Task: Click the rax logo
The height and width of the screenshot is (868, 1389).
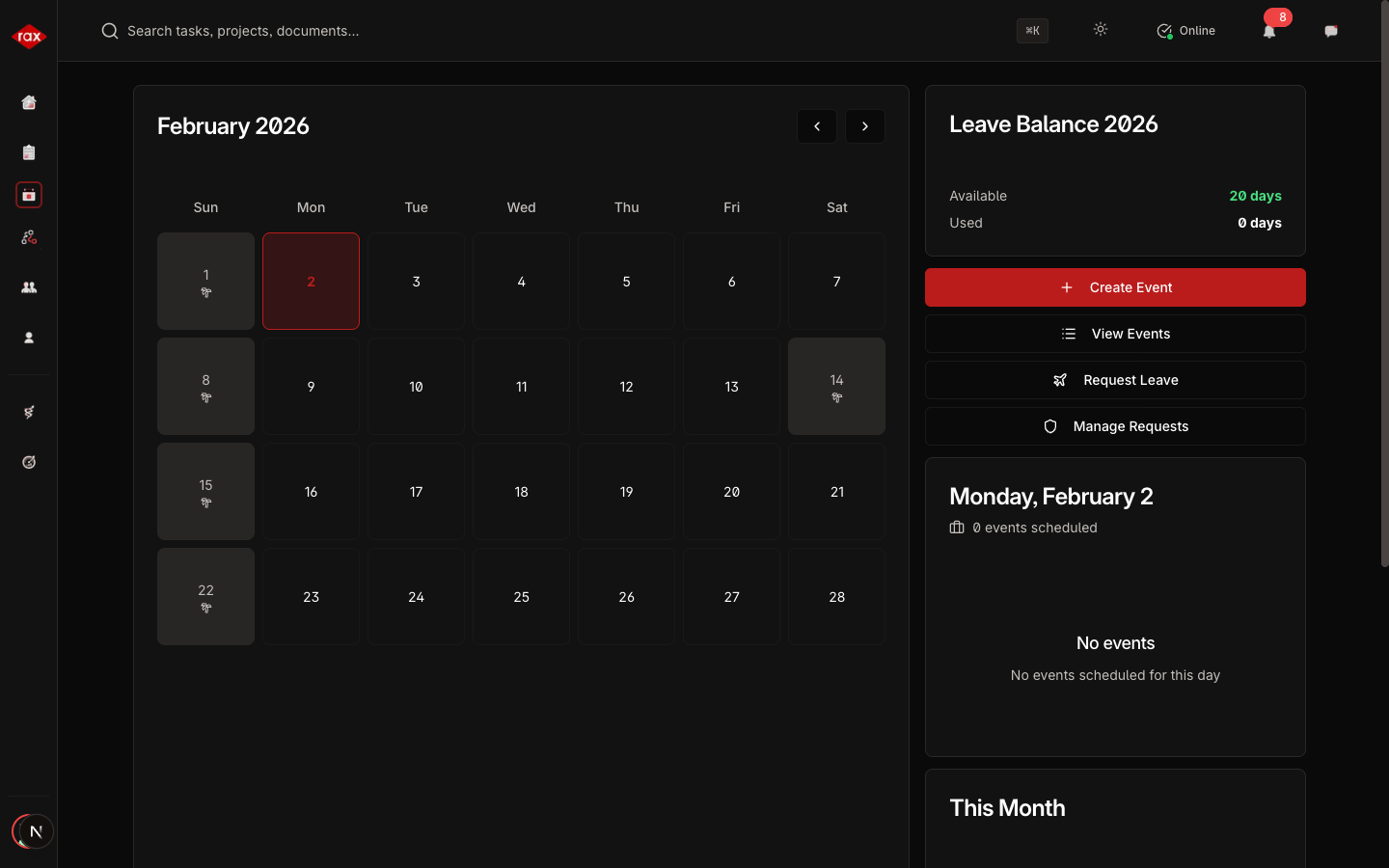Action: (x=29, y=37)
